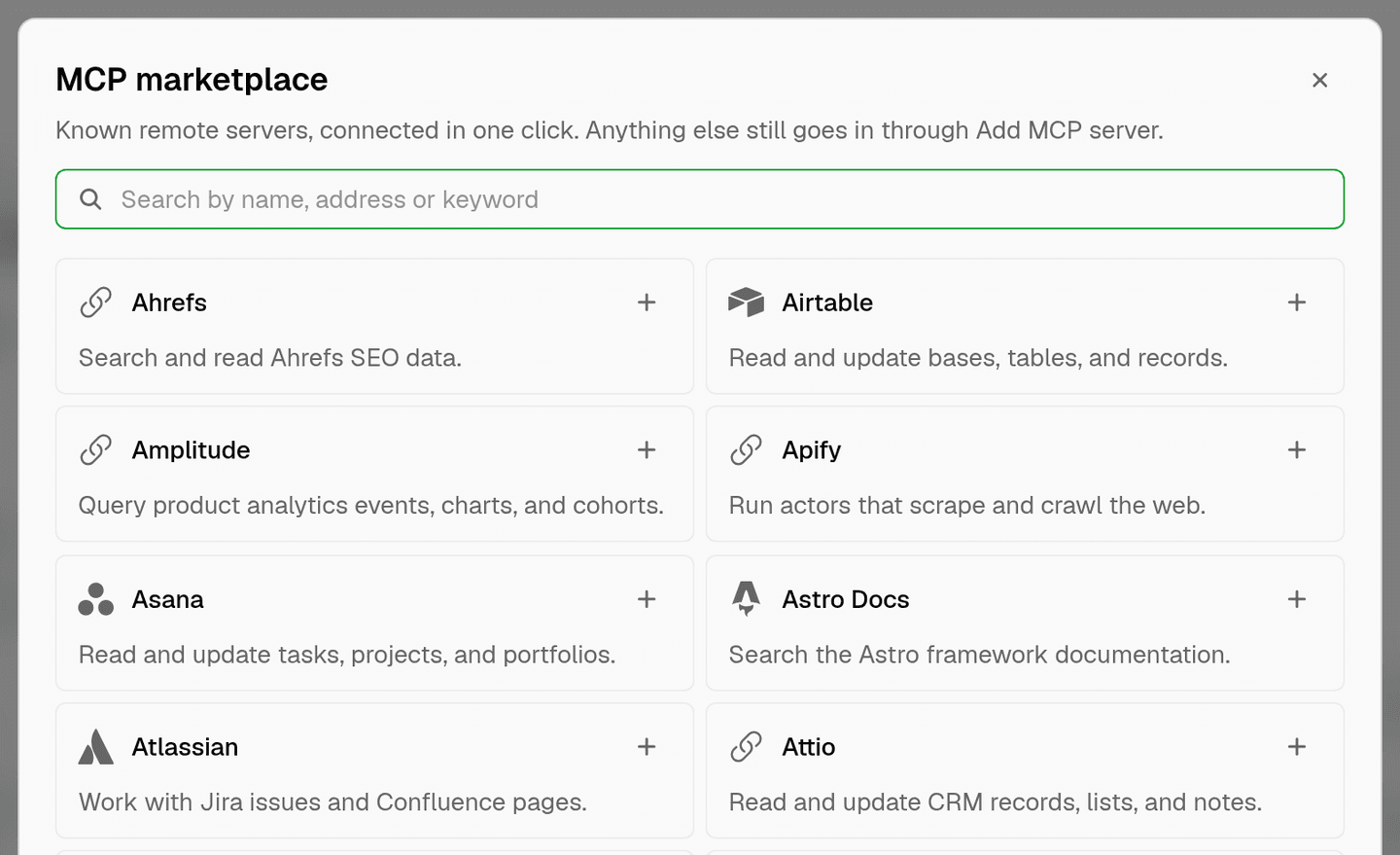
Task: Select the Atlassian title text
Action: click(185, 747)
